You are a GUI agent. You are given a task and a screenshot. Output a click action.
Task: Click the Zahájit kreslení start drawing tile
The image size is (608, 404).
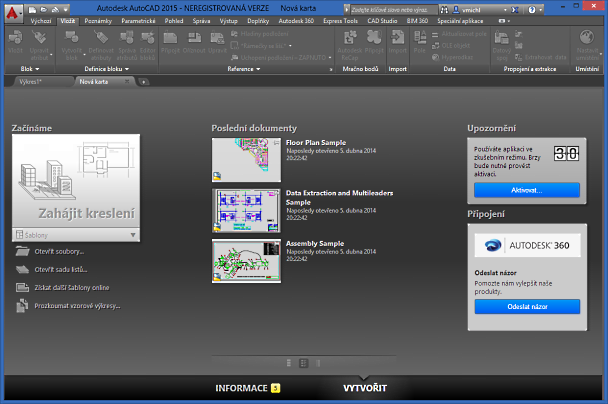(x=76, y=181)
